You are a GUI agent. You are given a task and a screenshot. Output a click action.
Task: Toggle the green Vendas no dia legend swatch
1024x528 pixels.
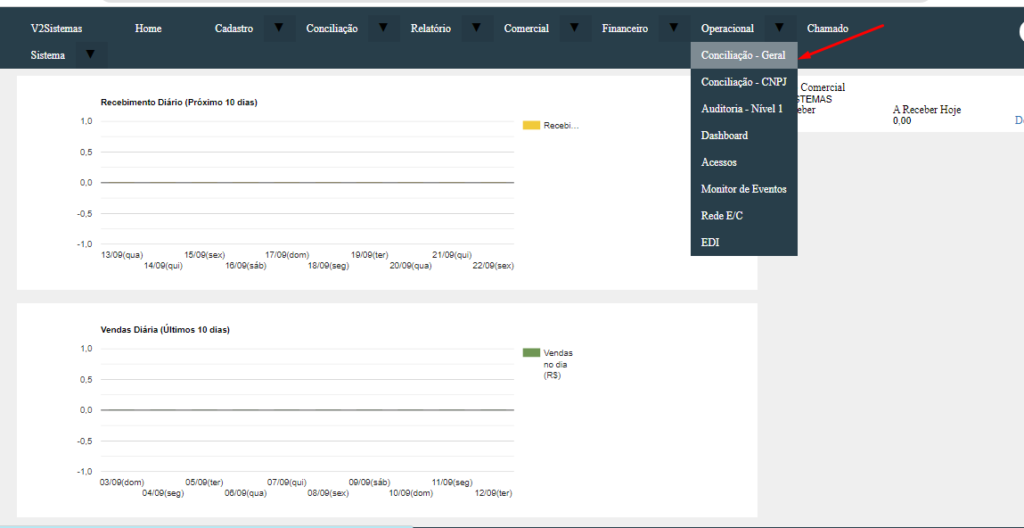[531, 353]
